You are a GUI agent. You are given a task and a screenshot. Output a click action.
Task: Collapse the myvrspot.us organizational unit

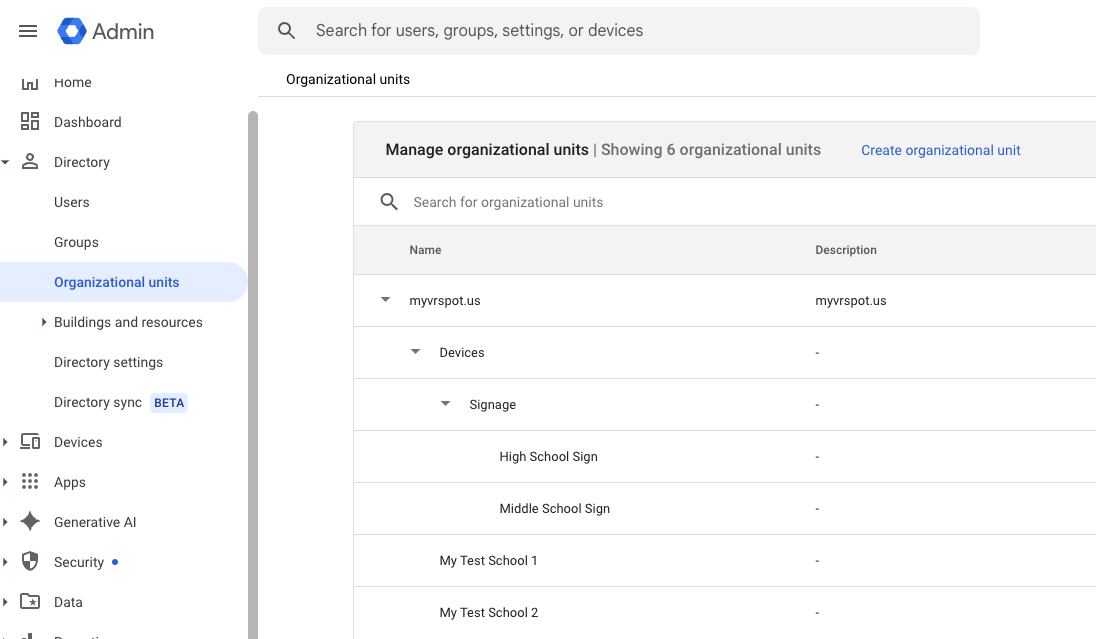click(385, 300)
